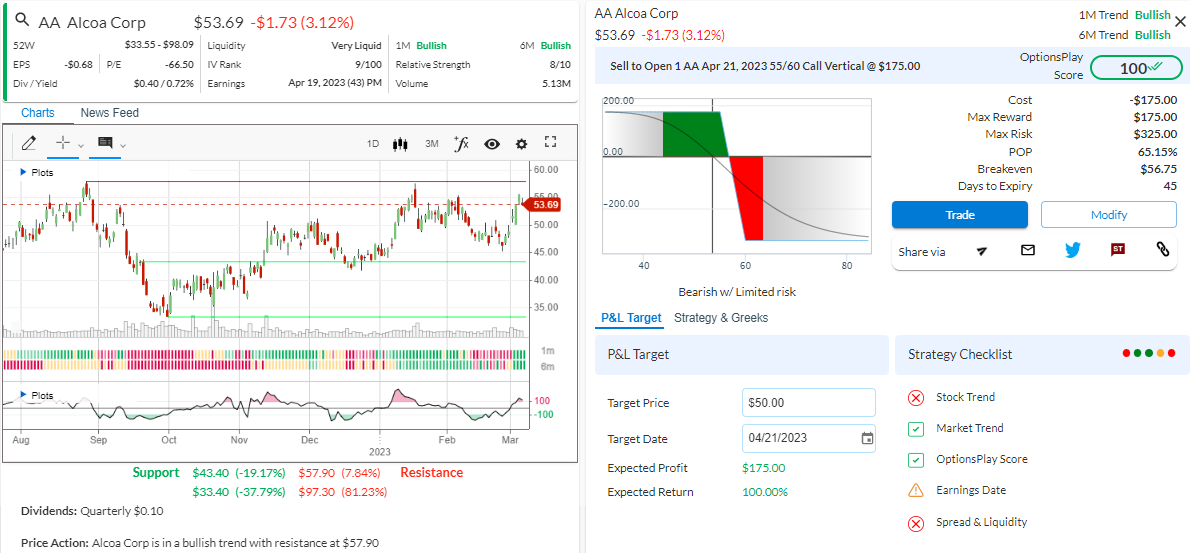The image size is (1190, 553).
Task: Click the Spread & Liquidity failed icon
Action: pyautogui.click(x=916, y=523)
